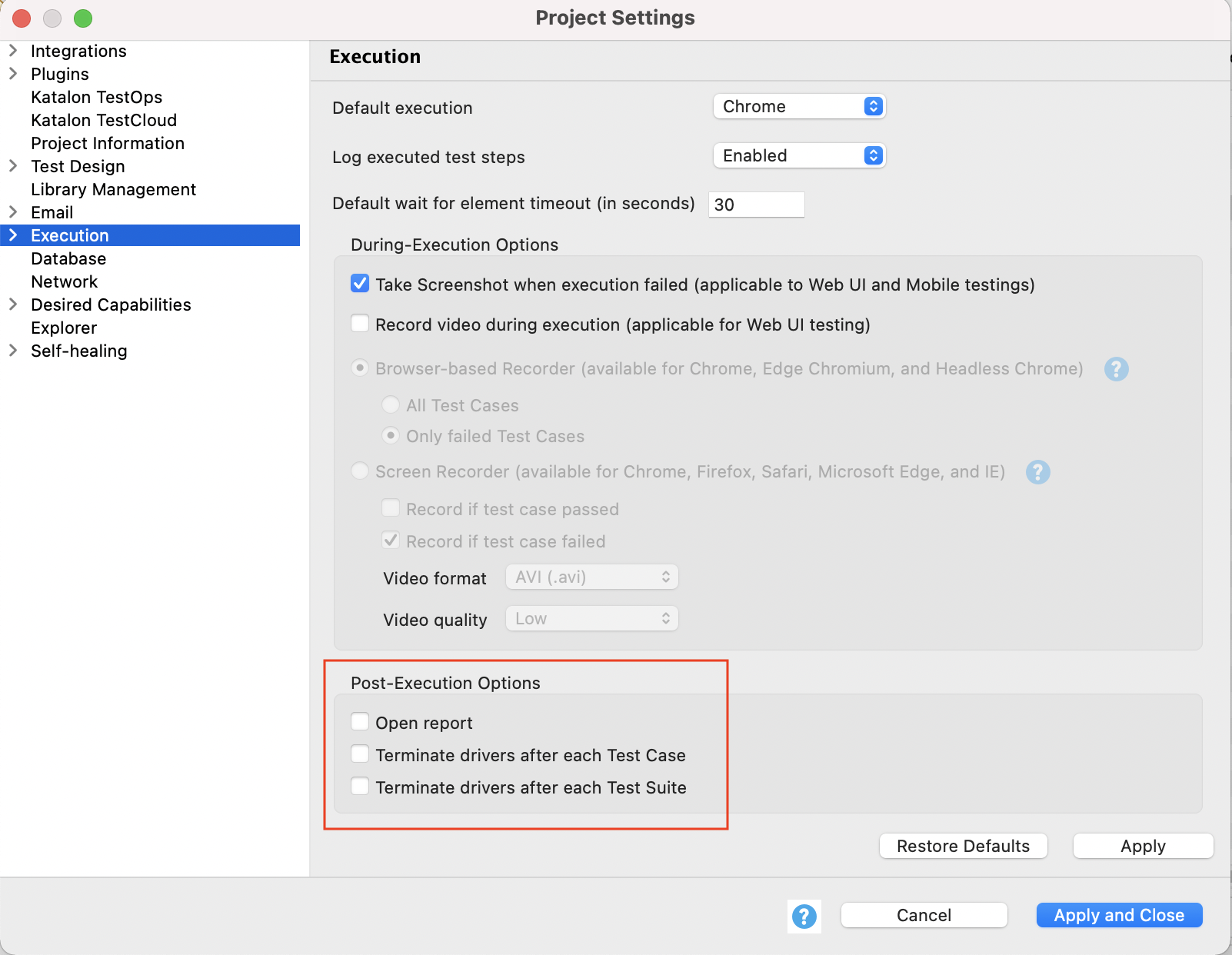
Task: Open the help icon at dialog bottom
Action: click(804, 916)
